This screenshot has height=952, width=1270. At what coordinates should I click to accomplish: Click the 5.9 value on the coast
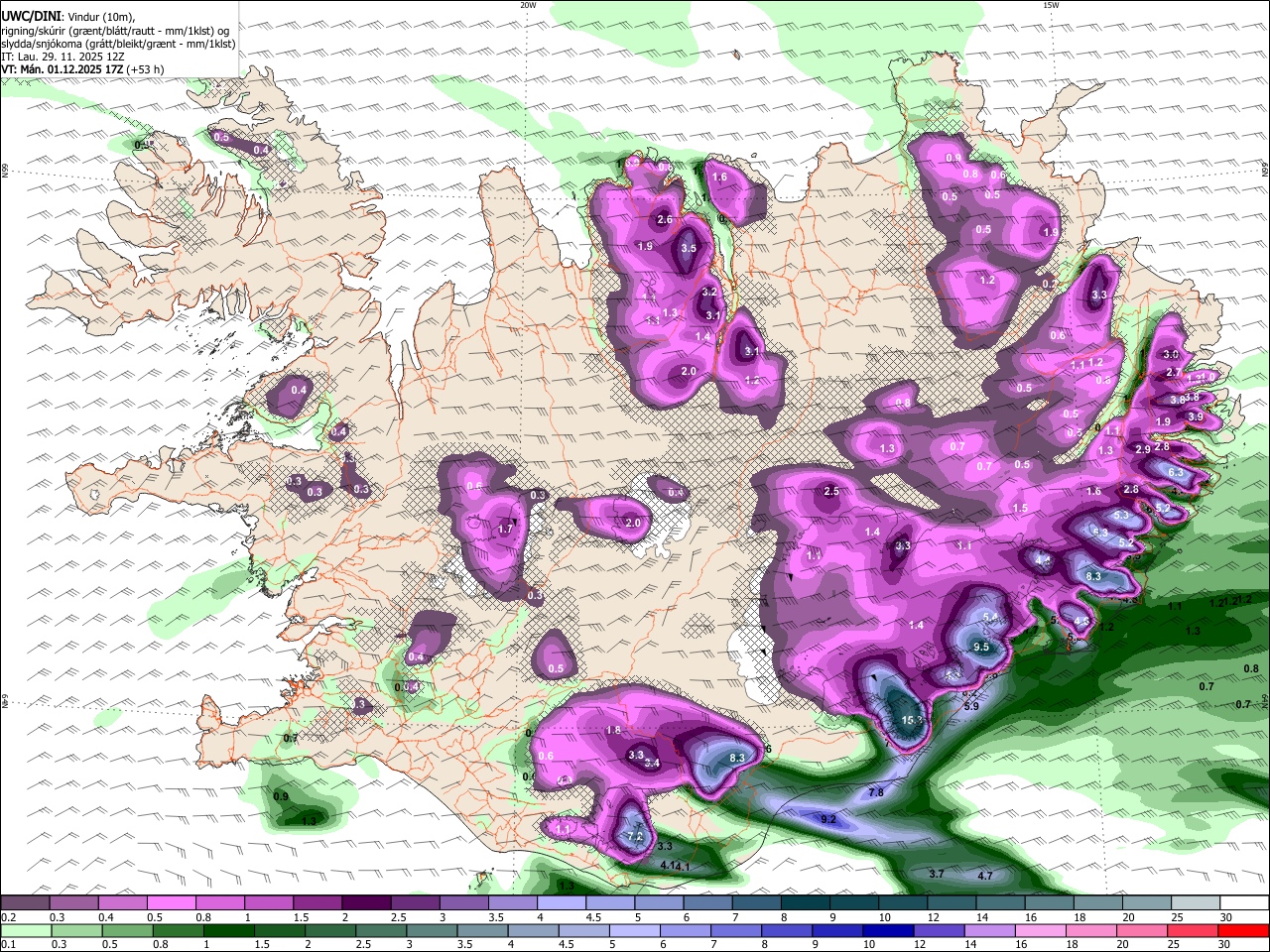[970, 706]
